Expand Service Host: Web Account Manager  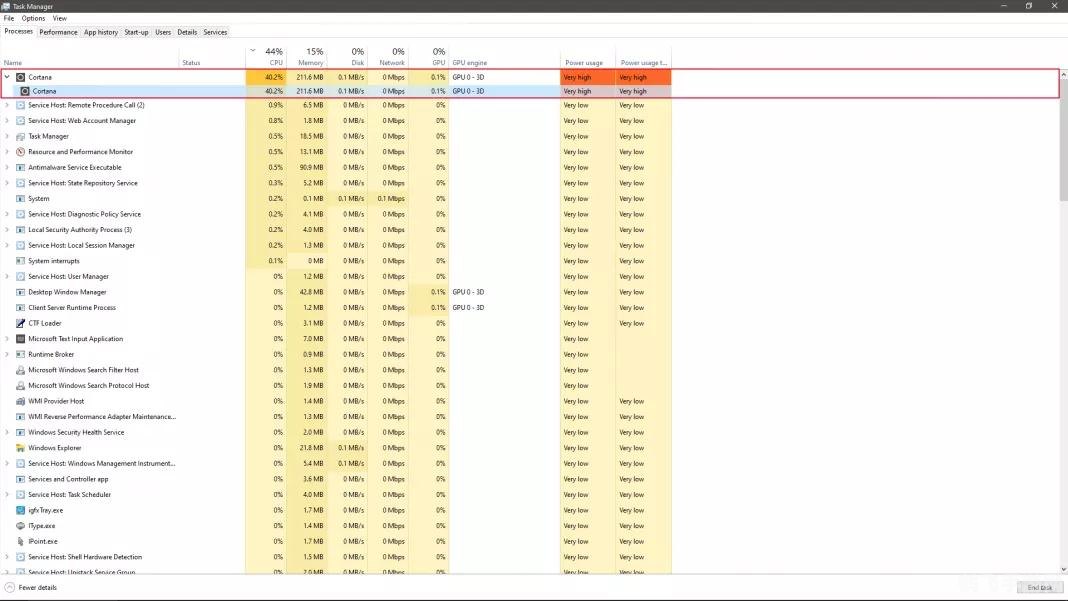(7, 121)
